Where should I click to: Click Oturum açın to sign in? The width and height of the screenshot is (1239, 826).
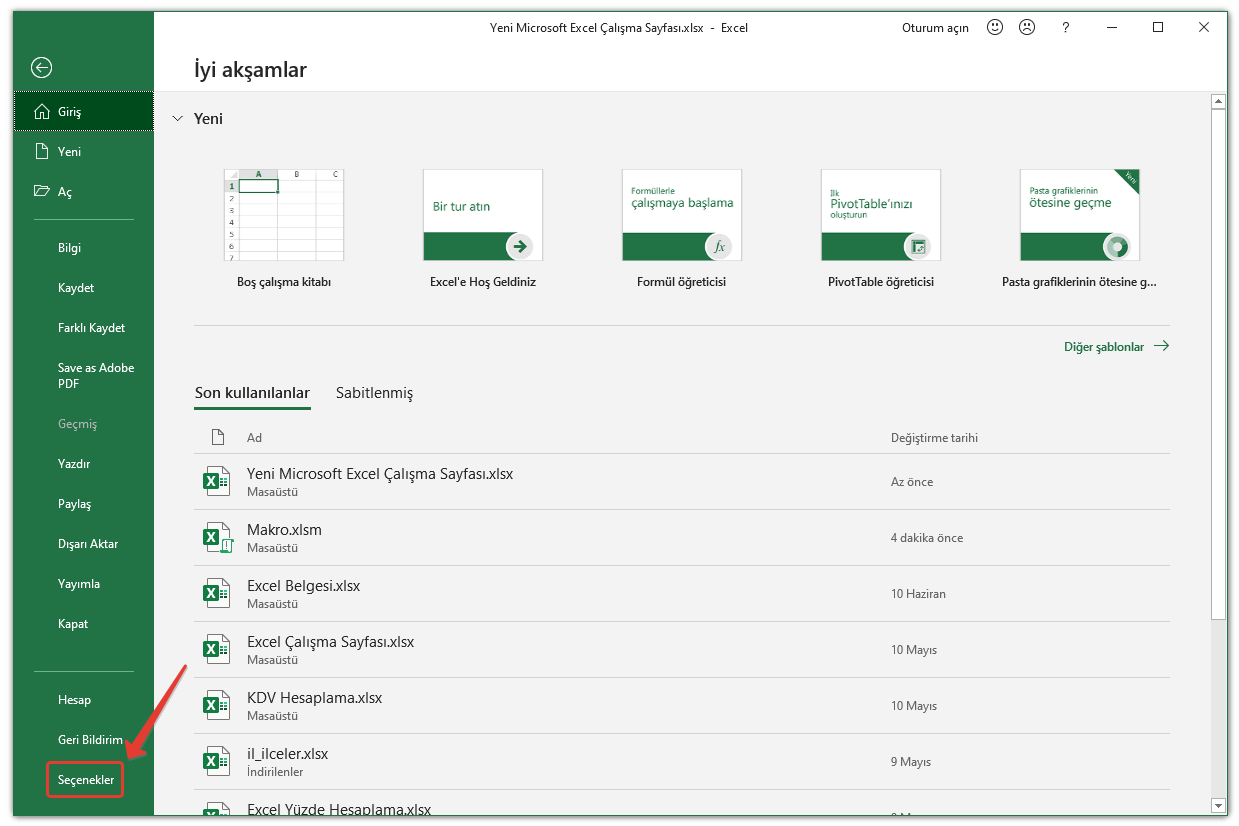point(934,28)
